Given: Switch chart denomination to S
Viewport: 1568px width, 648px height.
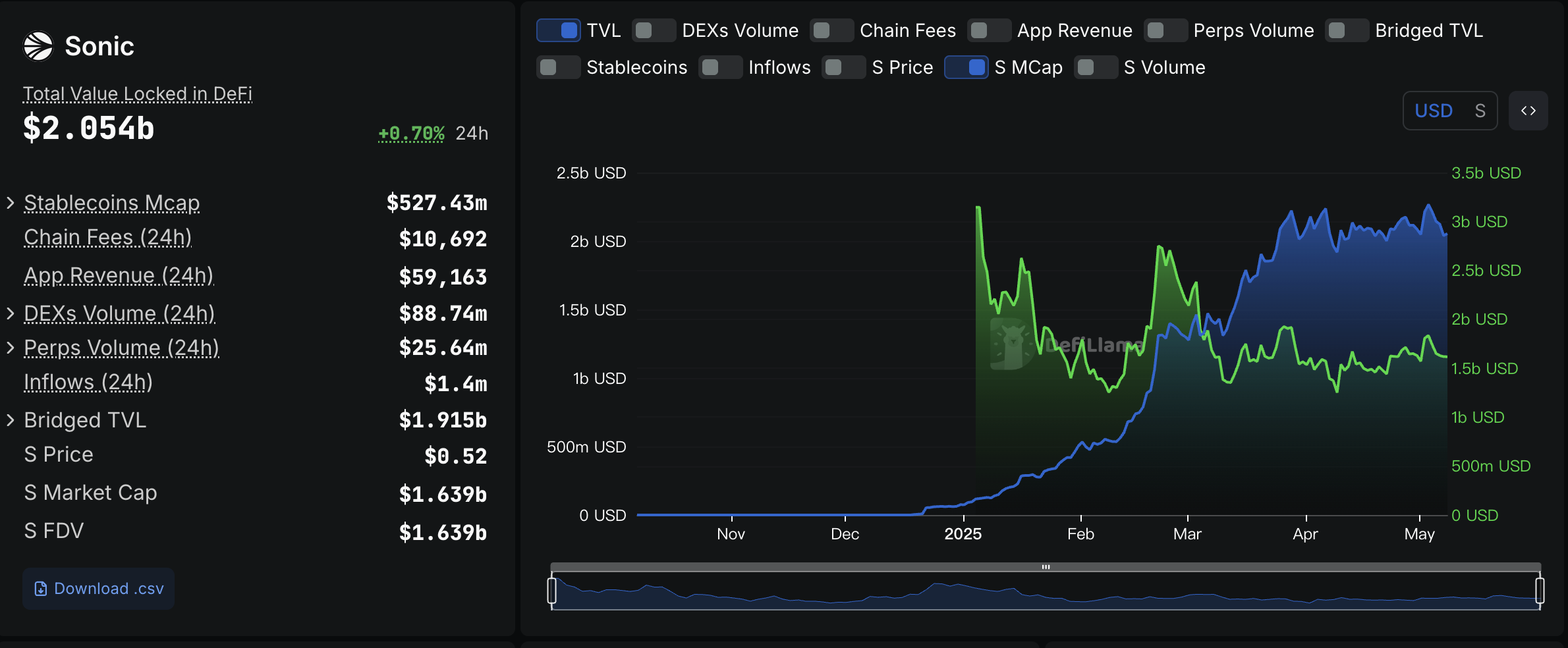Looking at the screenshot, I should click(1480, 111).
